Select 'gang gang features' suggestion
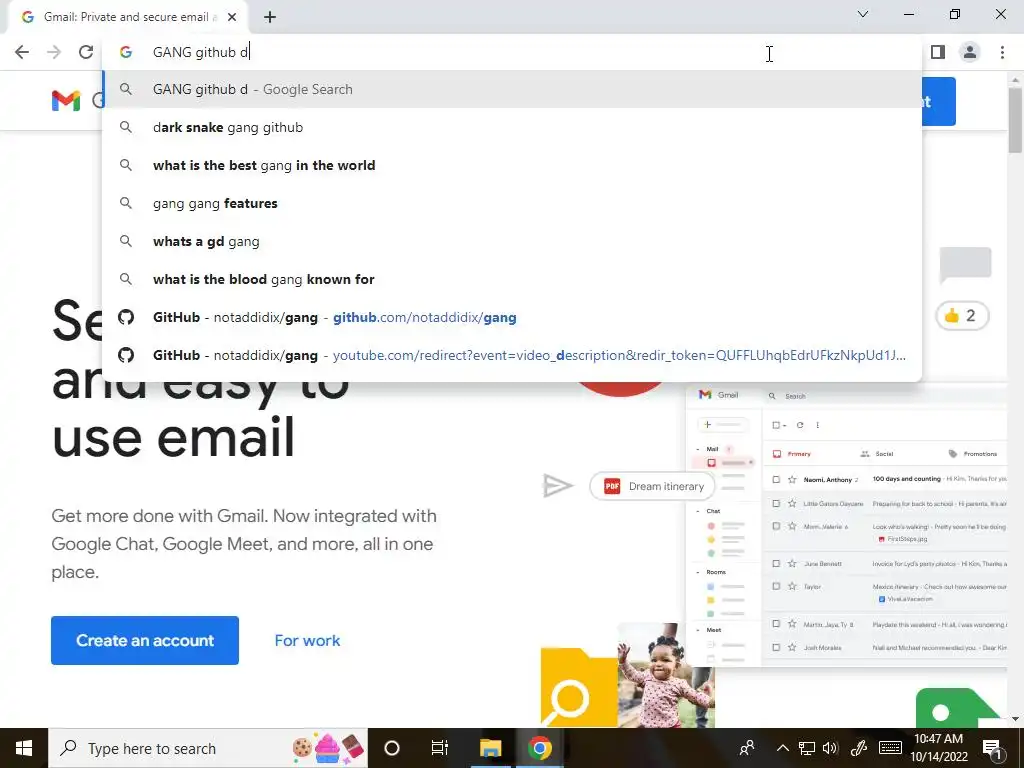This screenshot has height=768, width=1024. click(512, 203)
